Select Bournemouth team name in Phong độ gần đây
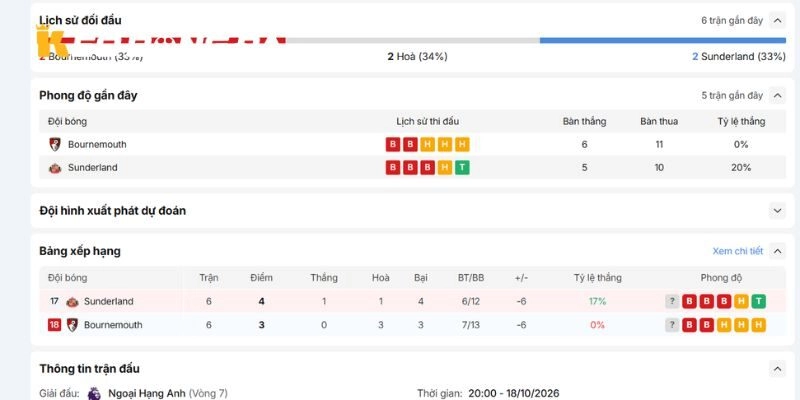The width and height of the screenshot is (800, 400). pyautogui.click(x=97, y=144)
